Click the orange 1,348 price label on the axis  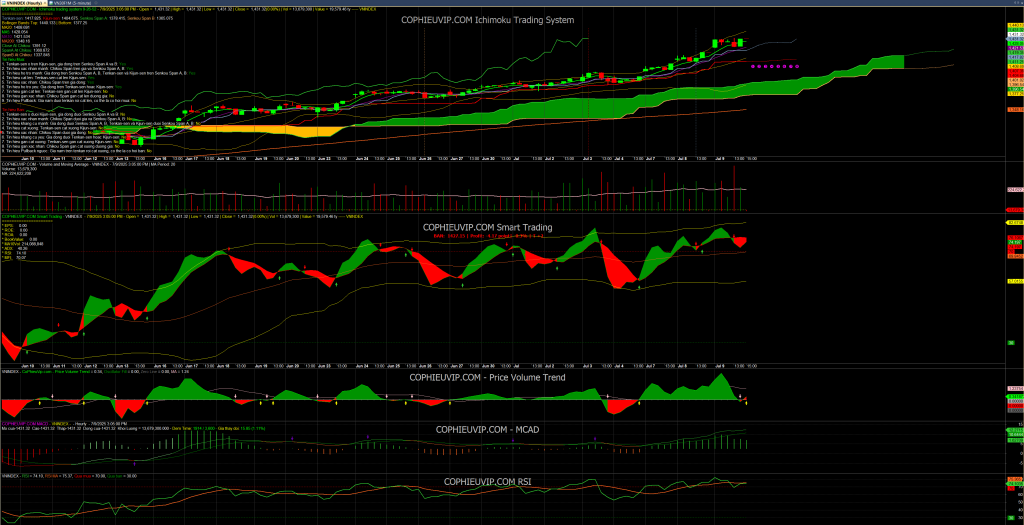(x=1016, y=109)
